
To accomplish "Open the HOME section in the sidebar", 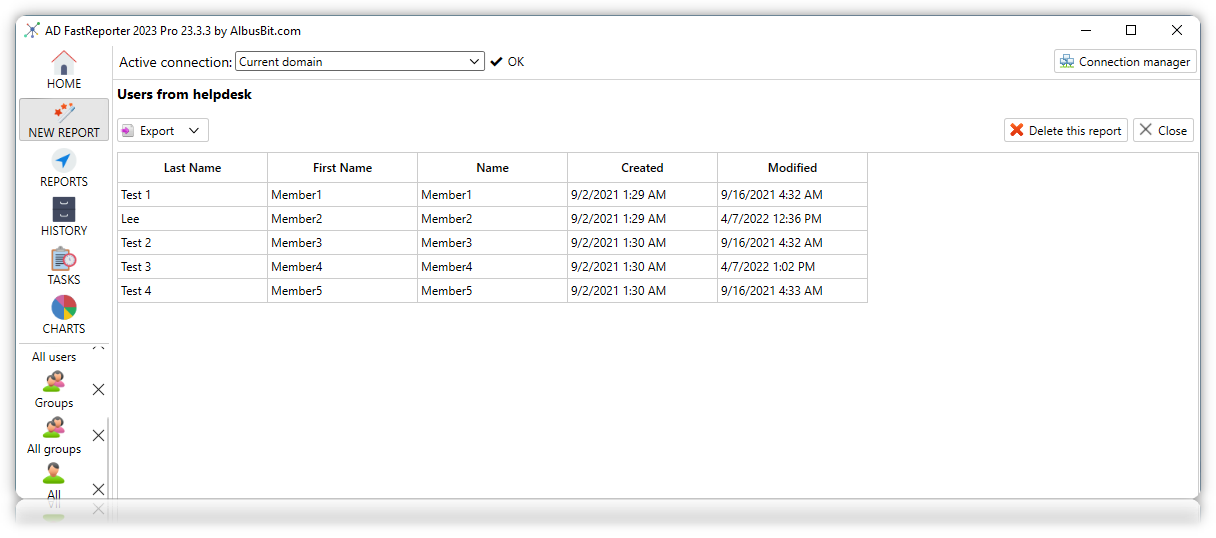I will click(x=64, y=70).
